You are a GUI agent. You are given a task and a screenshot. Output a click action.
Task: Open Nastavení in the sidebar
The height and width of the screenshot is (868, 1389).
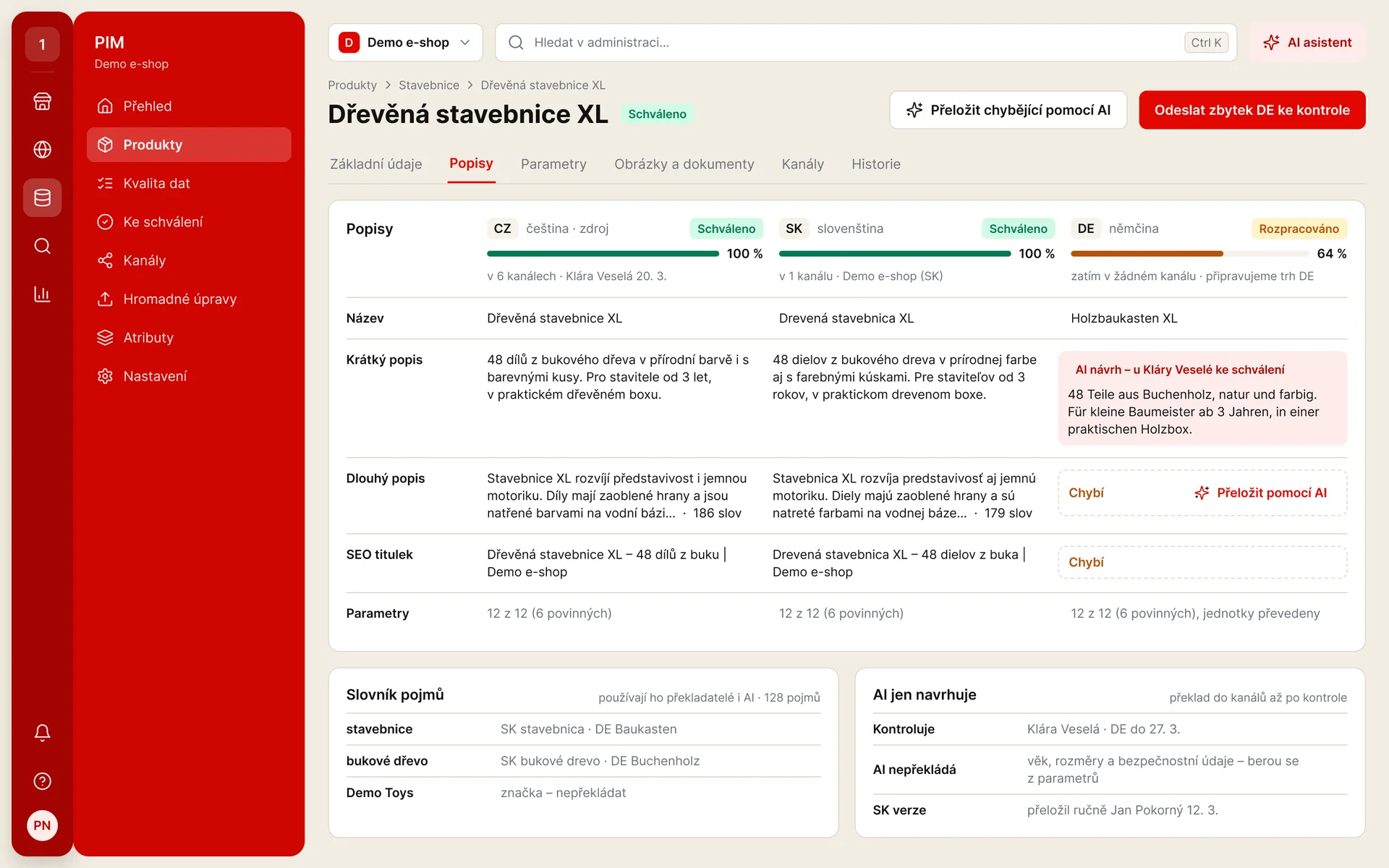pyautogui.click(x=189, y=376)
